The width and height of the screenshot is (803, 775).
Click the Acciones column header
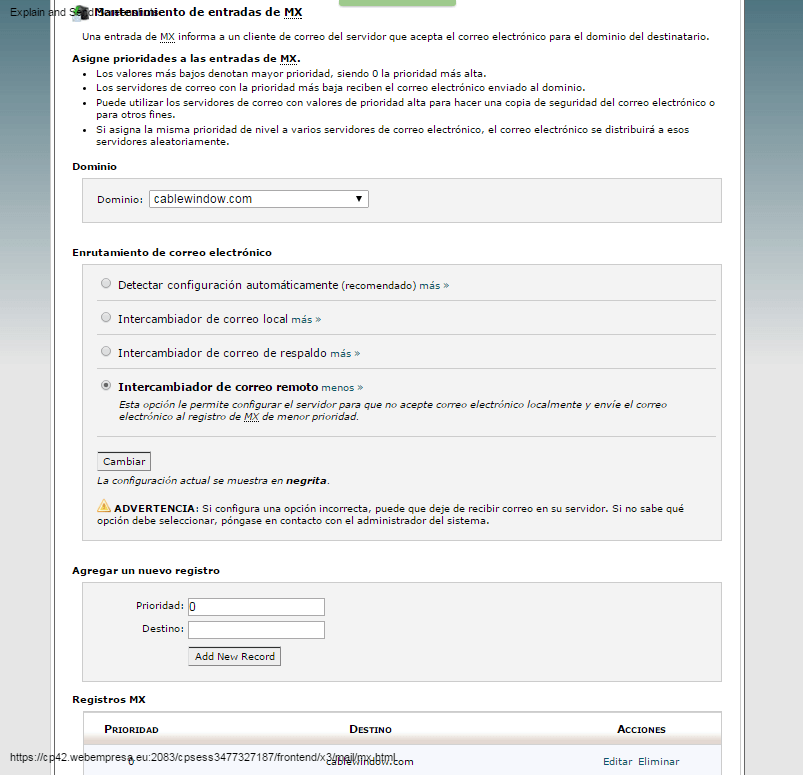point(641,729)
